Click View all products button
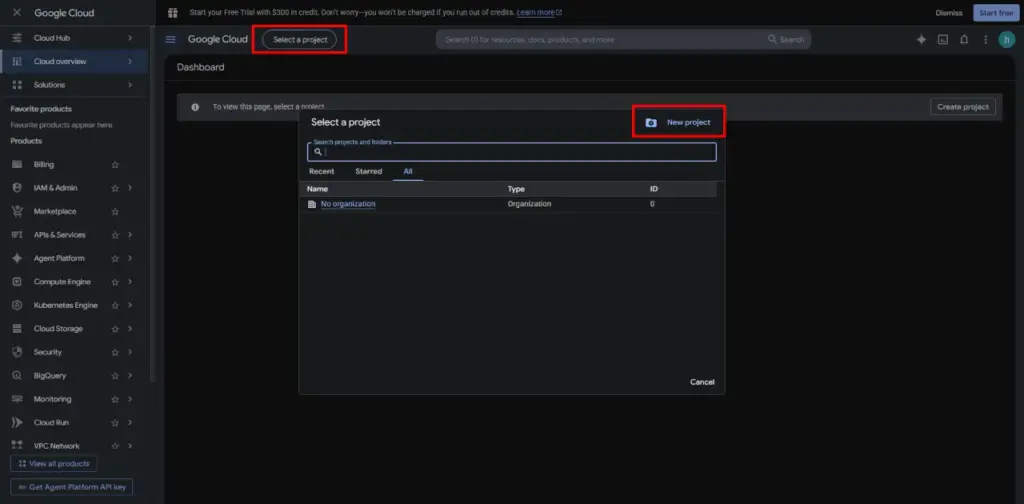This screenshot has width=1024, height=504. (54, 464)
